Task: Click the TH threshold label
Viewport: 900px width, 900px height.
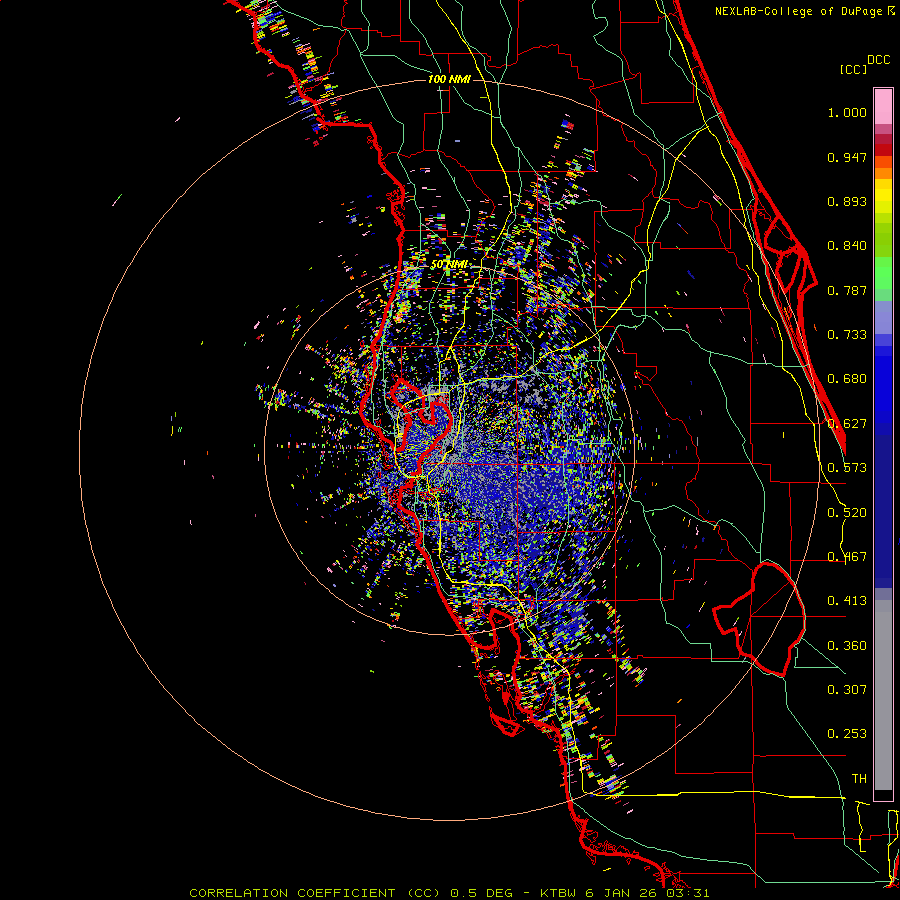Action: [859, 779]
